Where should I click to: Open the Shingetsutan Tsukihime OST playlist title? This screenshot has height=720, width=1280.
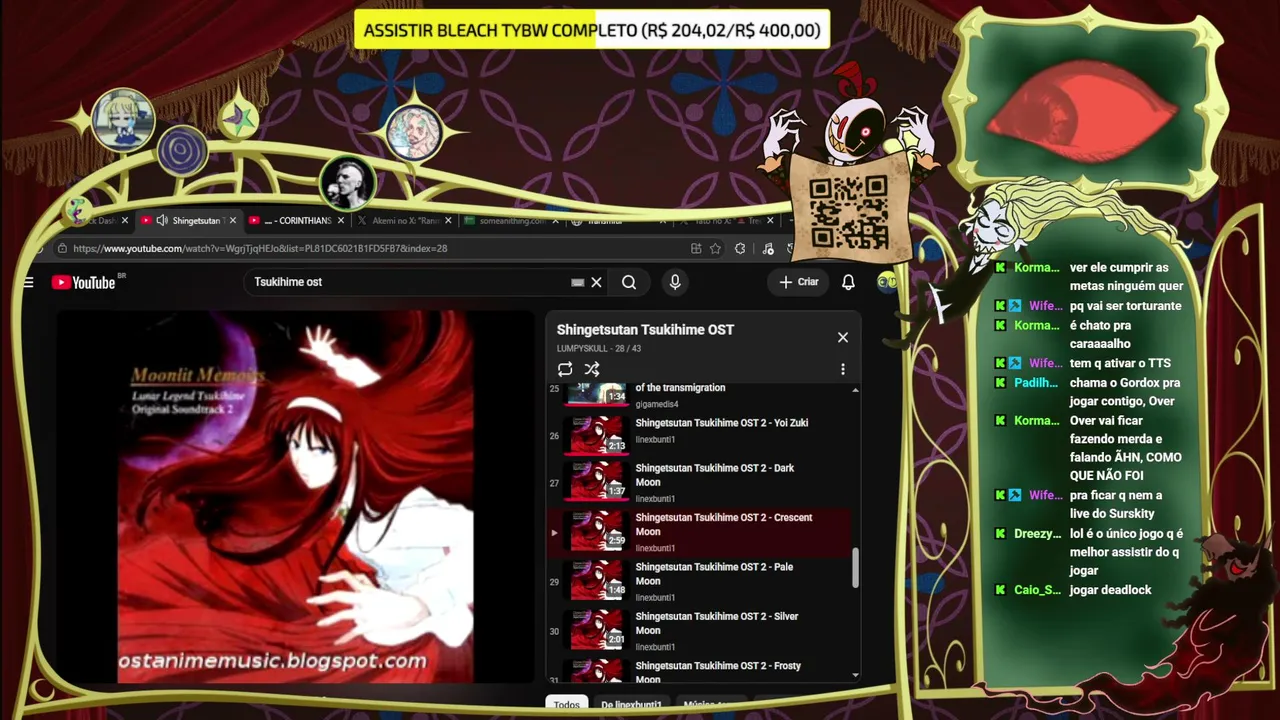point(645,330)
